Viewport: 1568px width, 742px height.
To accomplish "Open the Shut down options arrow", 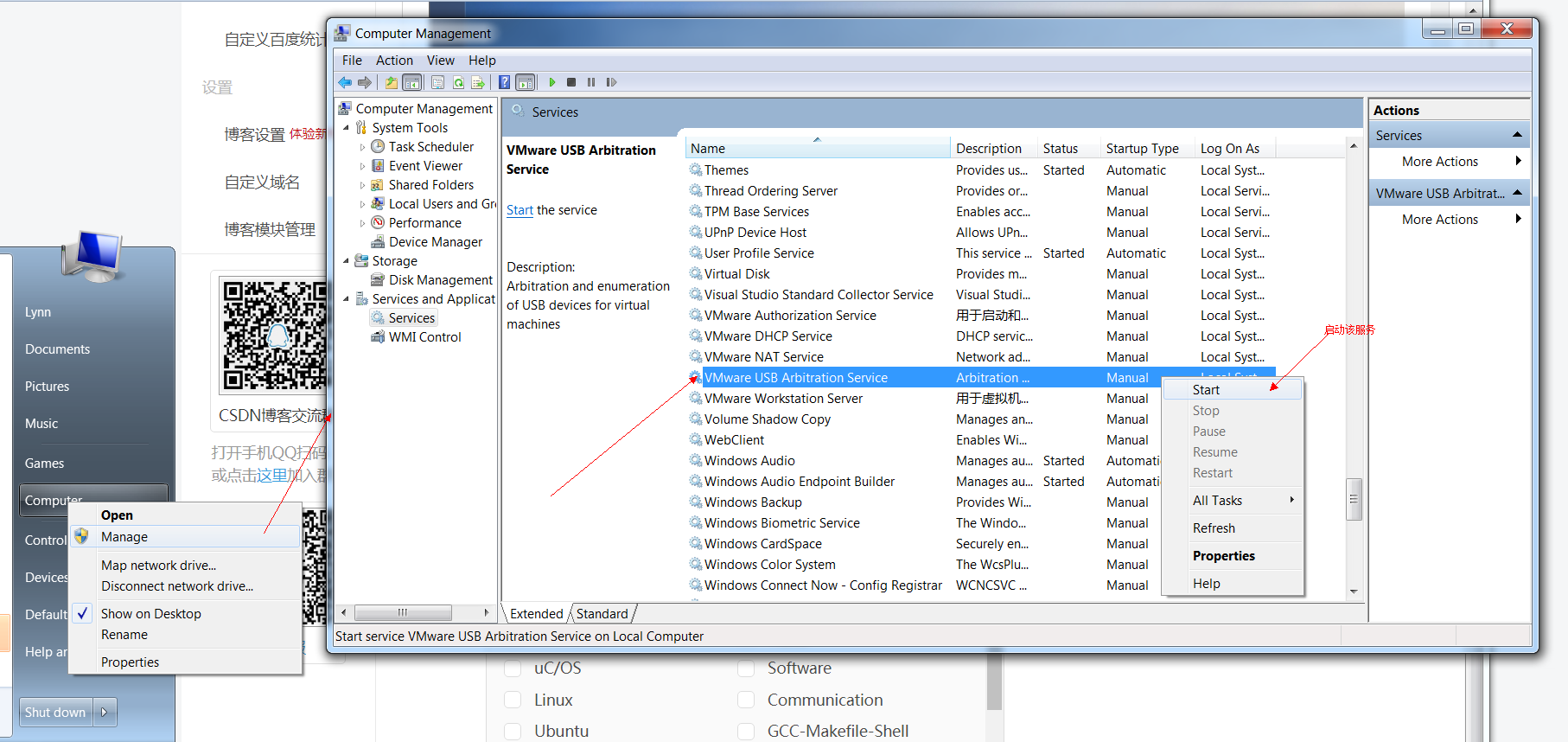I will 105,713.
